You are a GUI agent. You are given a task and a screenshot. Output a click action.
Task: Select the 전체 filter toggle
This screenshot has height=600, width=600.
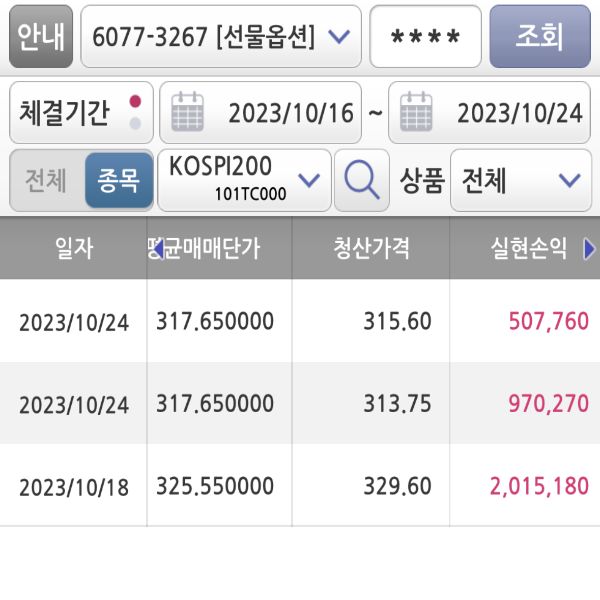pyautogui.click(x=46, y=180)
